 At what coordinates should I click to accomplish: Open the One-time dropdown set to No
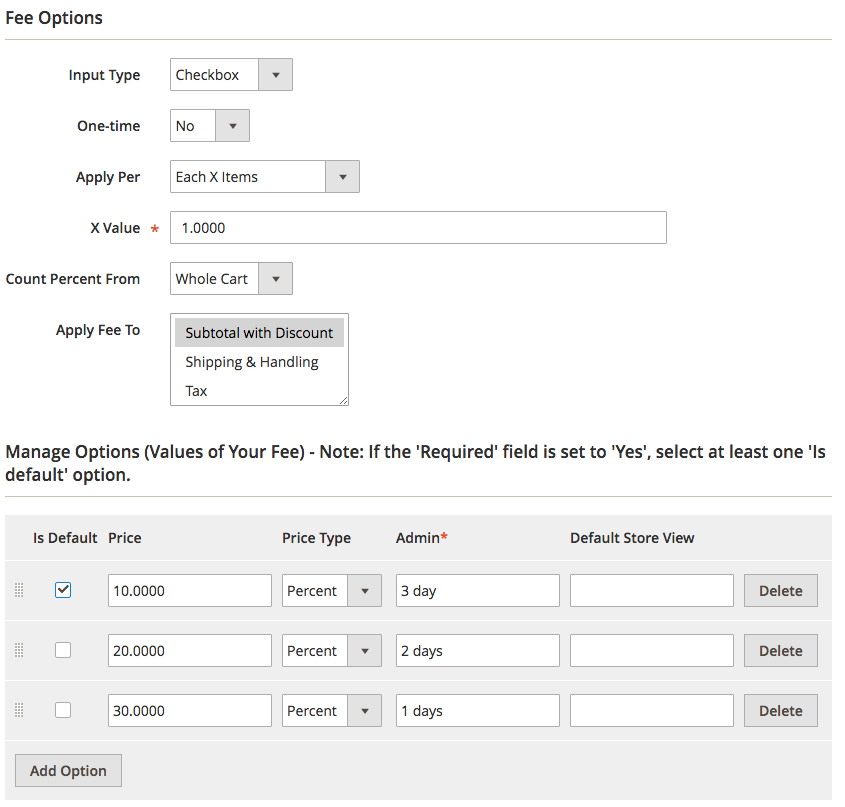[210, 126]
